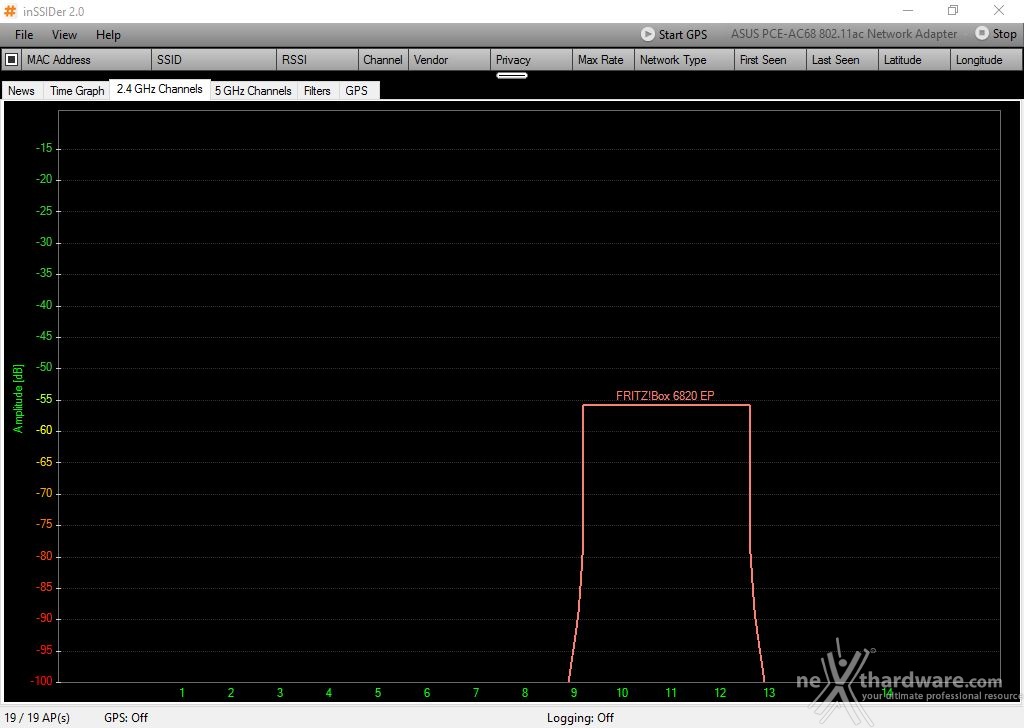Click the GPS: Off status indicator
This screenshot has height=728, width=1024.
tap(126, 718)
